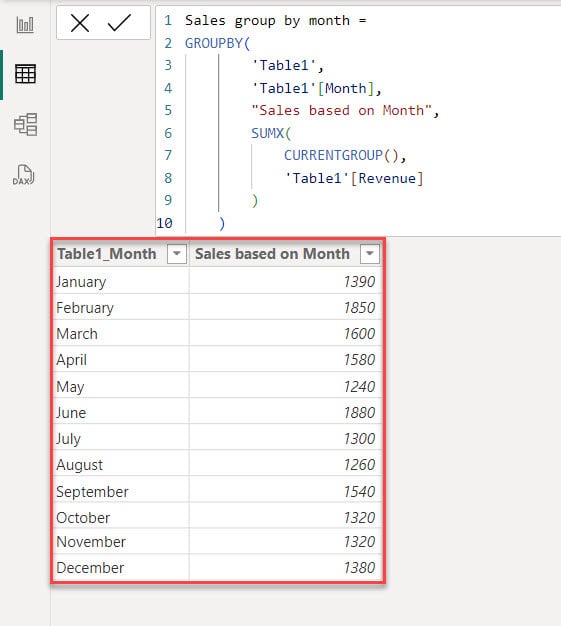Click 'Table1'[Revenue] in formula line 8

[353, 178]
